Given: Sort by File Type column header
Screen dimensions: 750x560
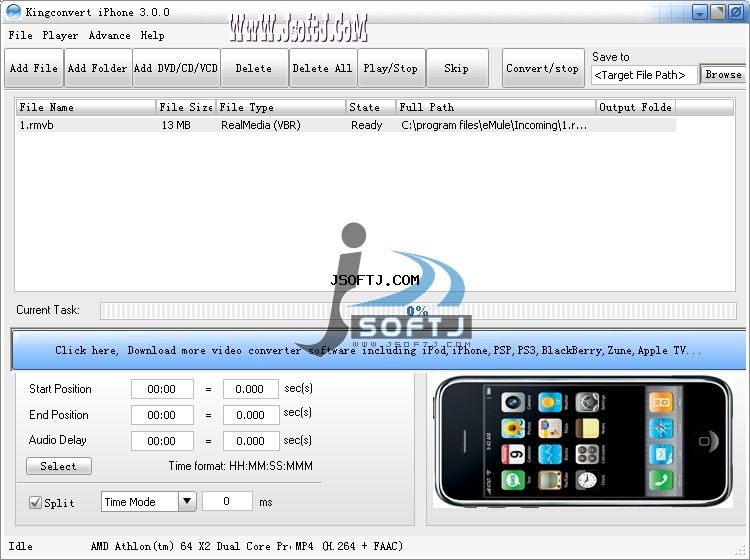Looking at the screenshot, I should (x=281, y=107).
